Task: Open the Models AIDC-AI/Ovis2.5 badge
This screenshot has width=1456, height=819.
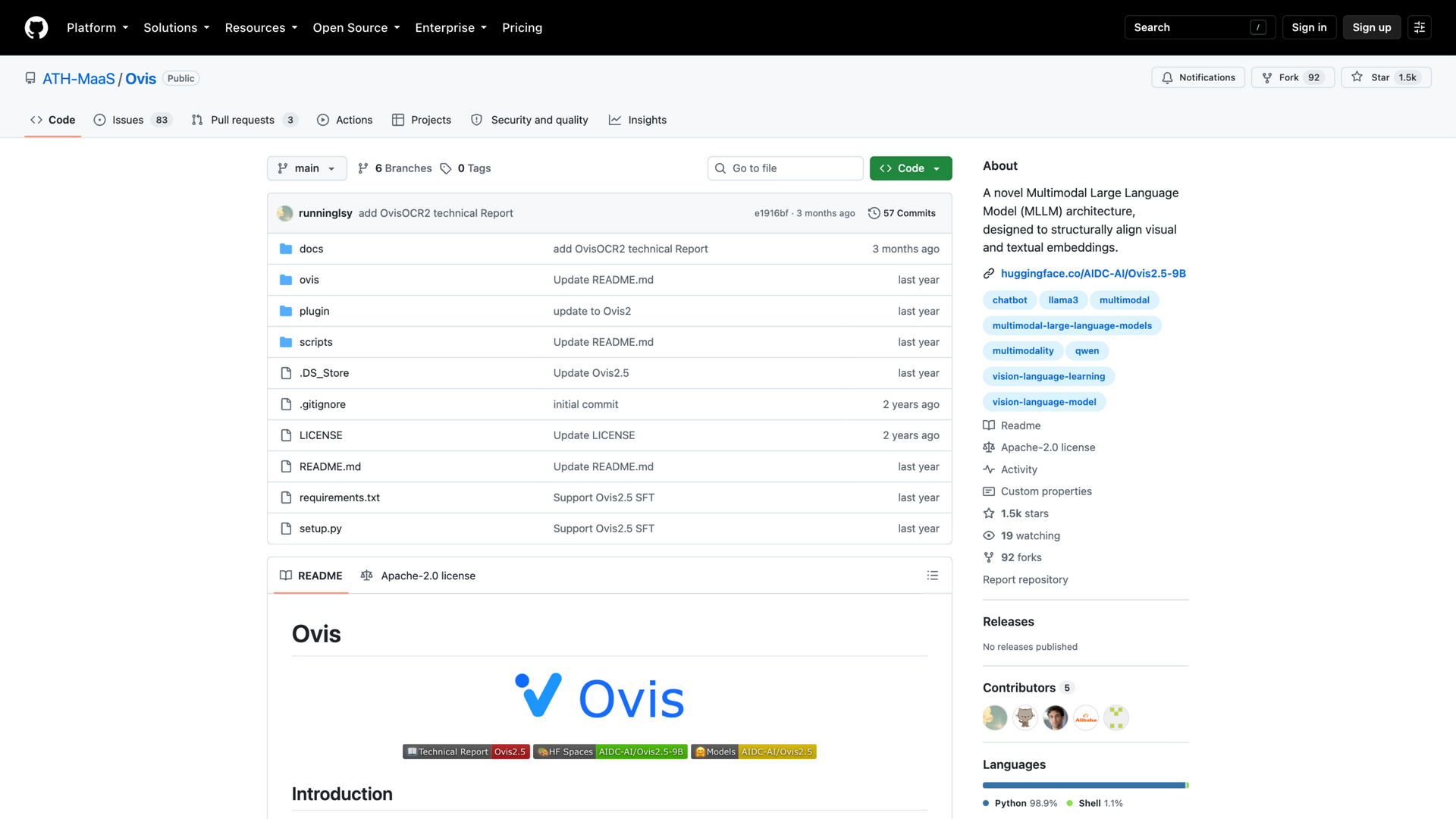Action: click(x=754, y=752)
